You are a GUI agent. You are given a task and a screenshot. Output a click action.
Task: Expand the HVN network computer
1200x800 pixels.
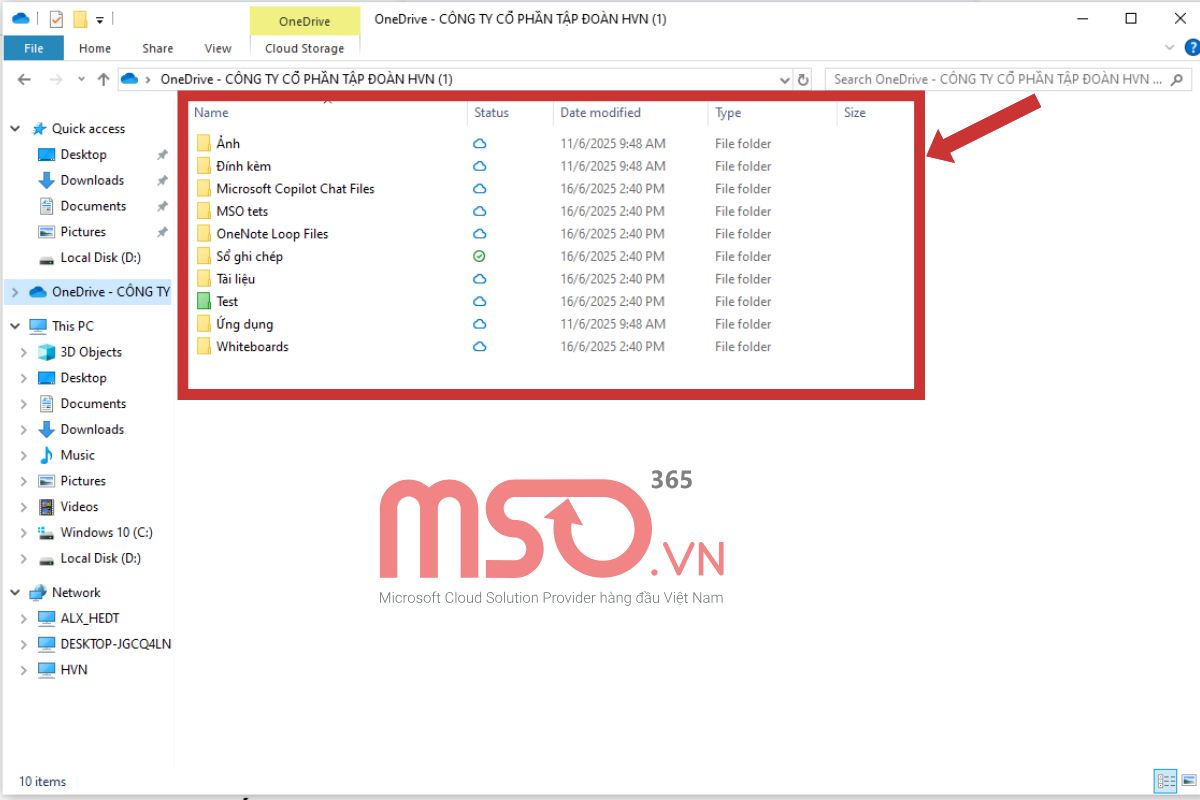pos(24,670)
